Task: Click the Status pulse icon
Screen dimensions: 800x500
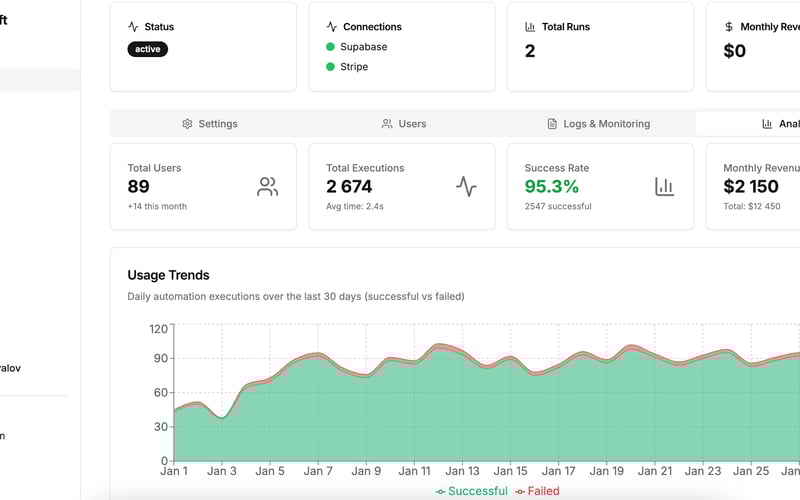Action: coord(133,27)
